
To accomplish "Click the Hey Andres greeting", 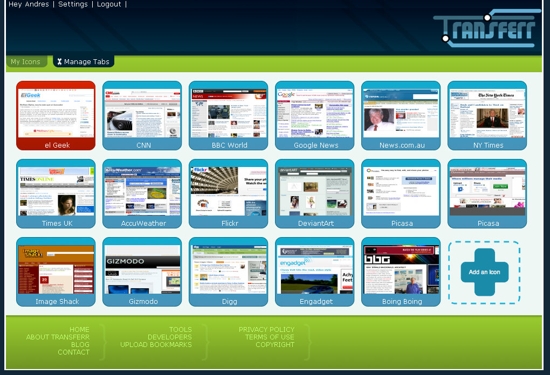I will coord(28,4).
